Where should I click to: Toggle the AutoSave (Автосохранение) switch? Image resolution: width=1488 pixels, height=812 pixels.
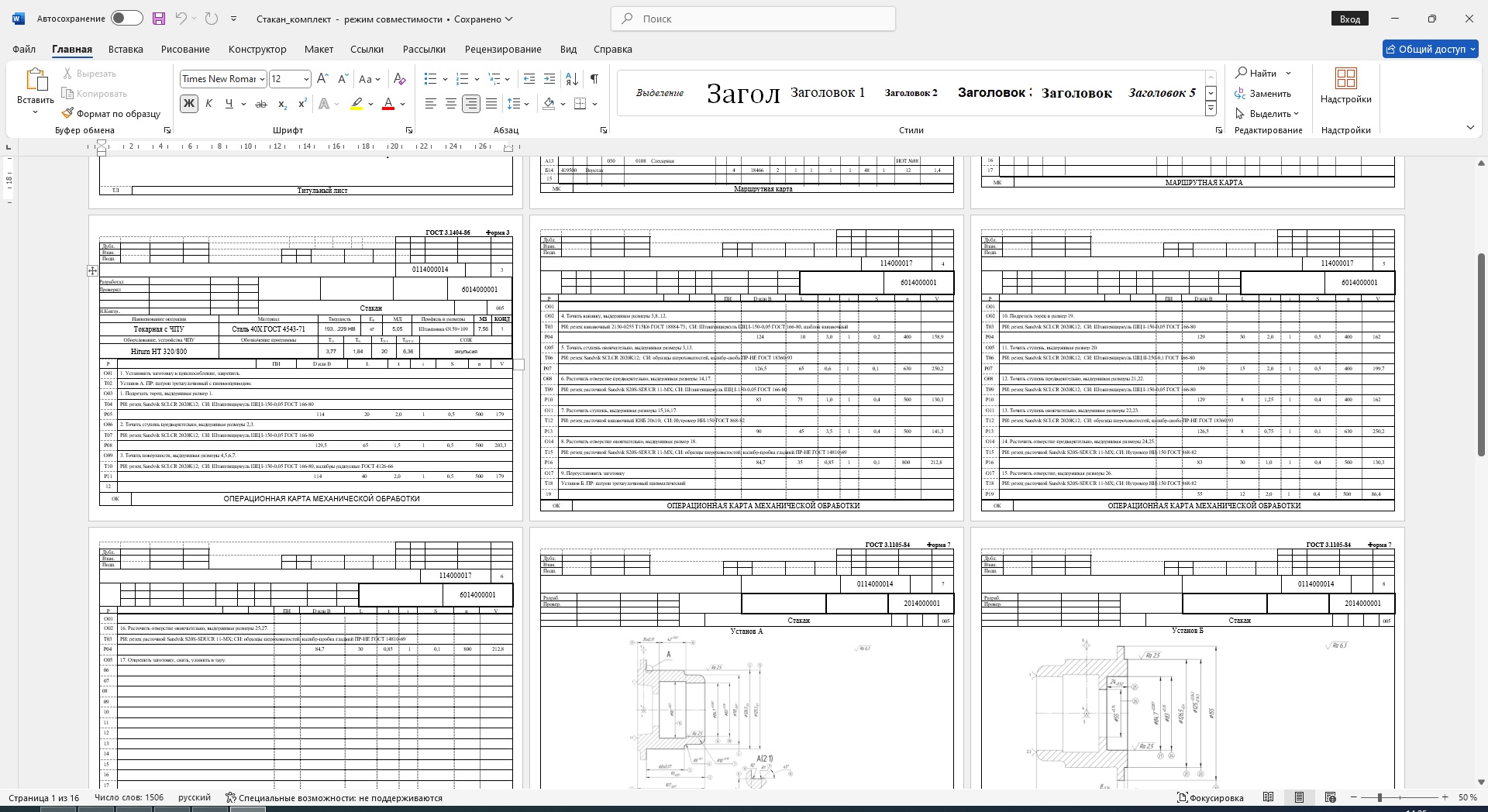(126, 19)
